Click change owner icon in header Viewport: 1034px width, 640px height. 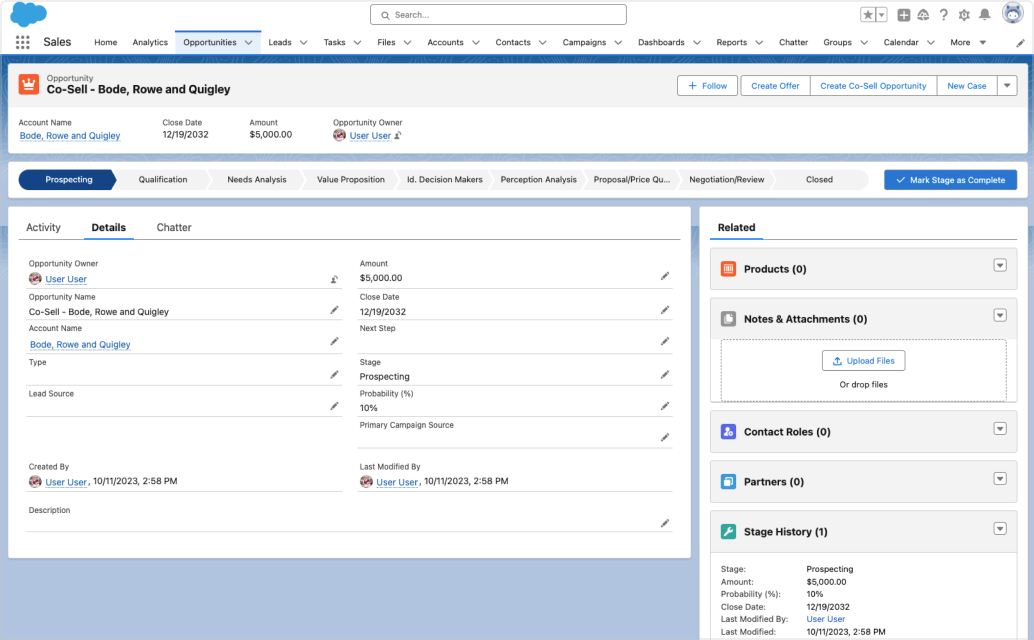click(398, 135)
